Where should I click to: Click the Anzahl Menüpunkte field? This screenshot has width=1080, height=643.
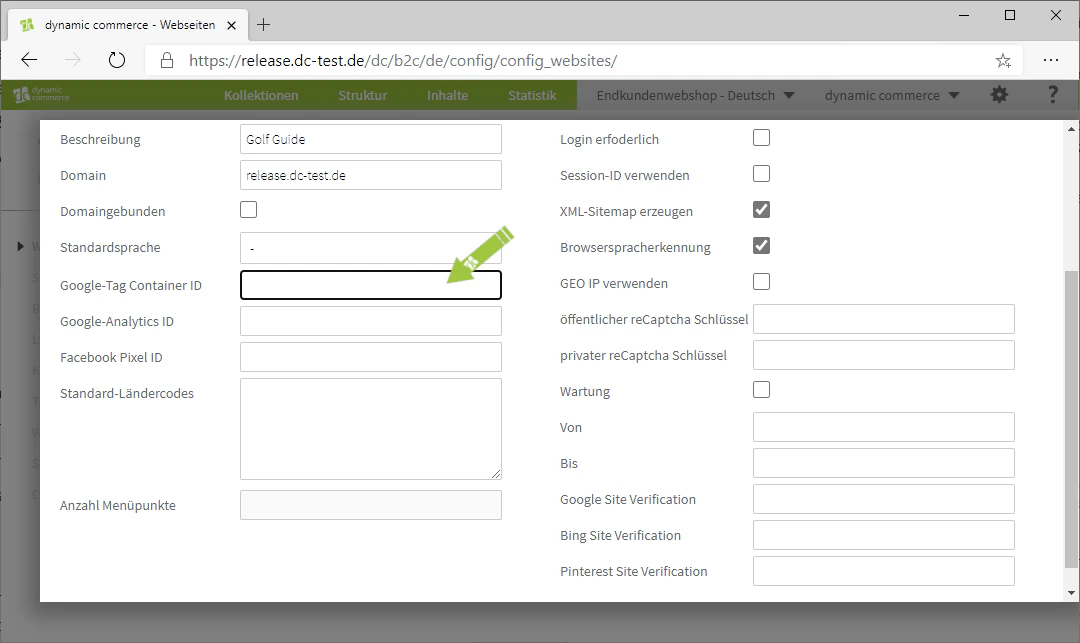coord(371,505)
